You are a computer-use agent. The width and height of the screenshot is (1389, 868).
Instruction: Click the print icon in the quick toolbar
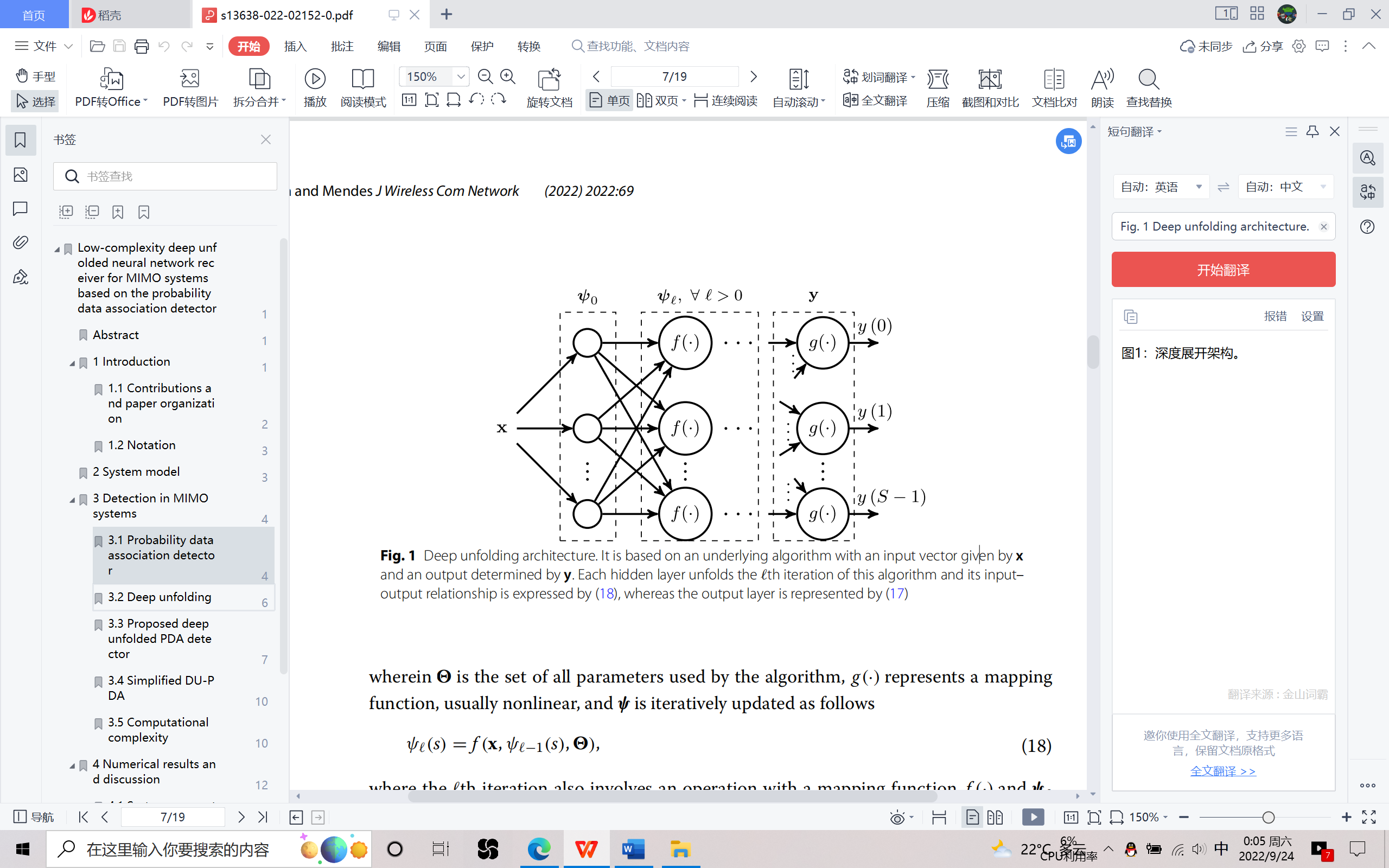coord(141,47)
